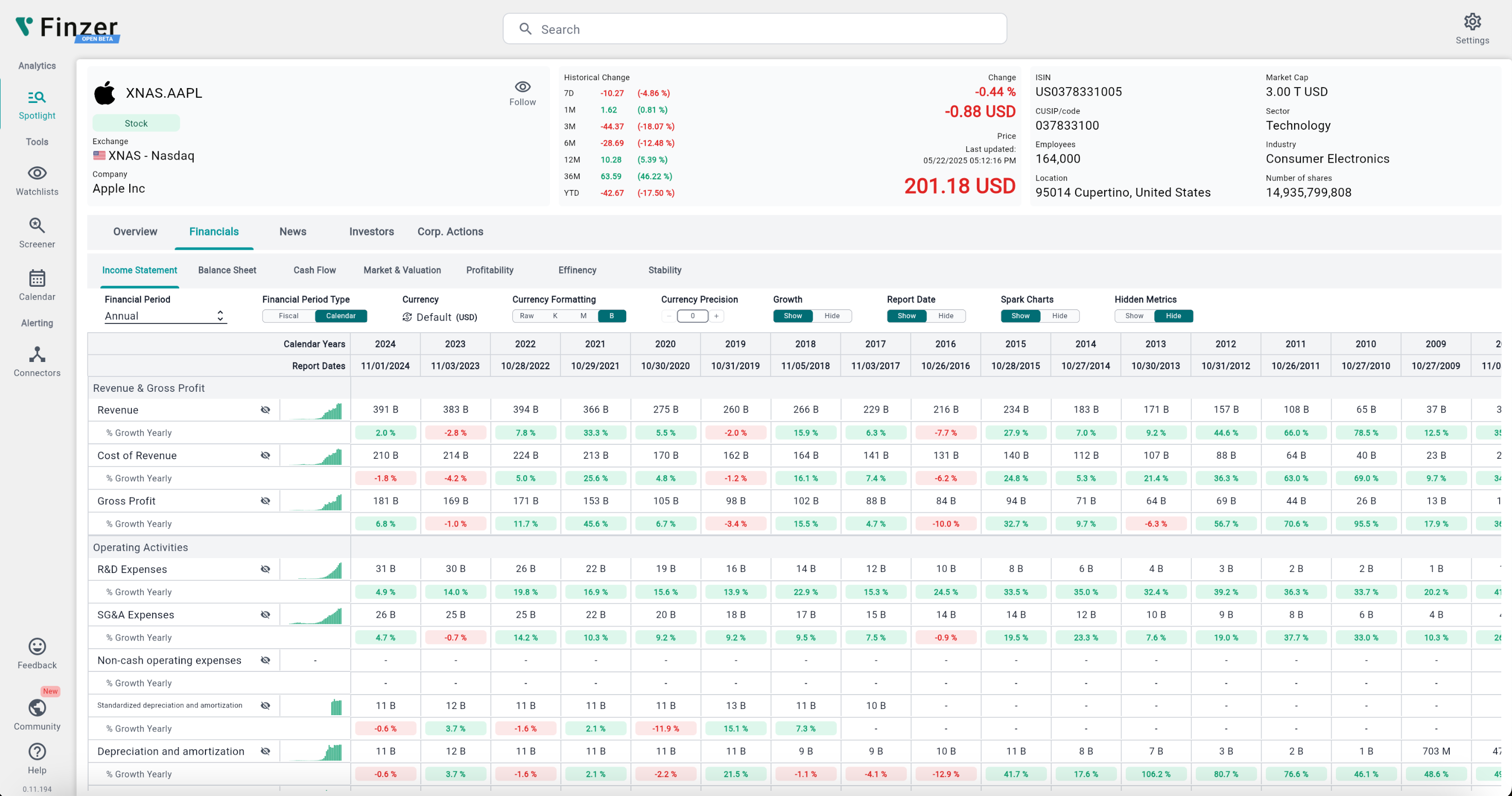Click the Default (USD) currency selector
Viewport: 1512px width, 796px height.
point(440,317)
